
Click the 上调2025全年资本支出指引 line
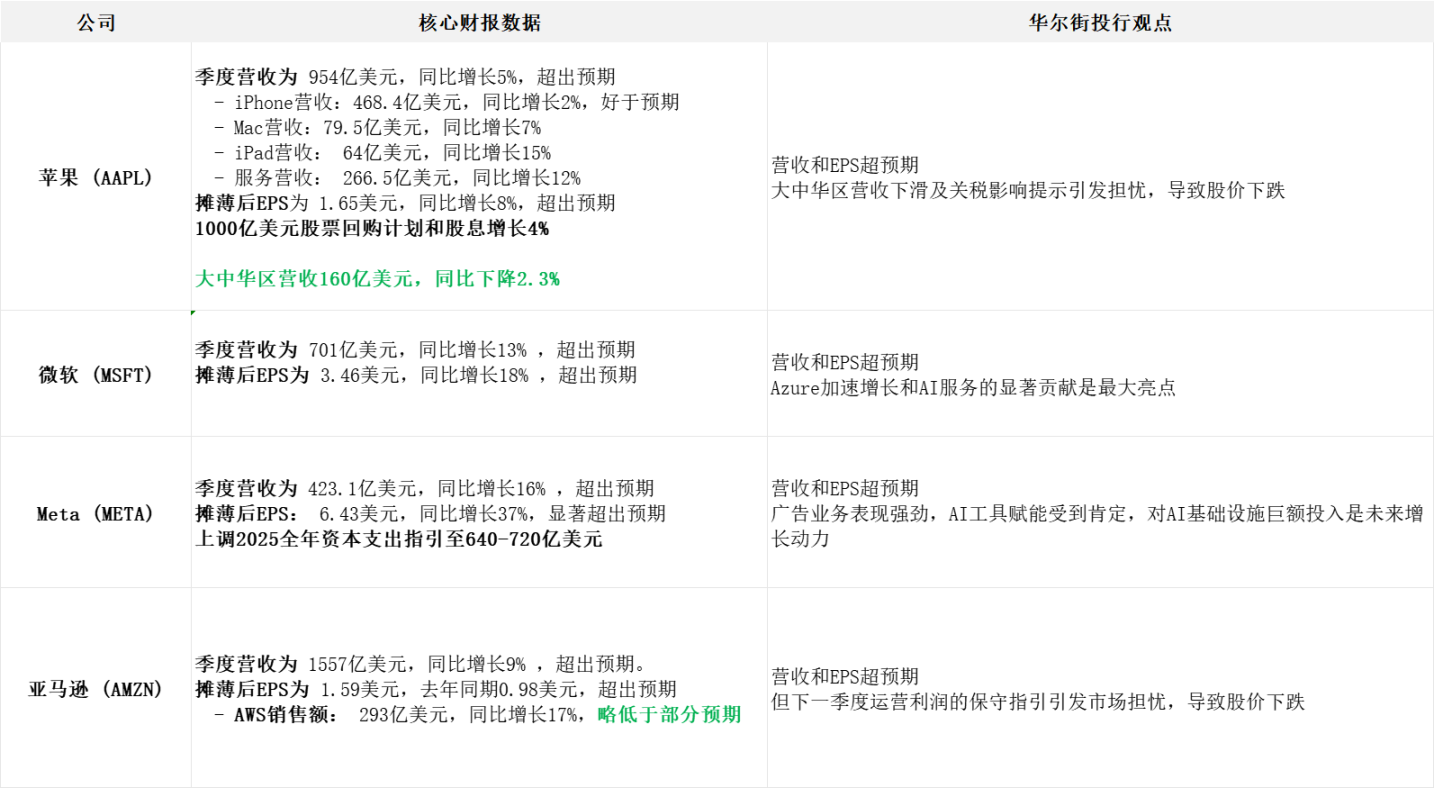coord(399,539)
